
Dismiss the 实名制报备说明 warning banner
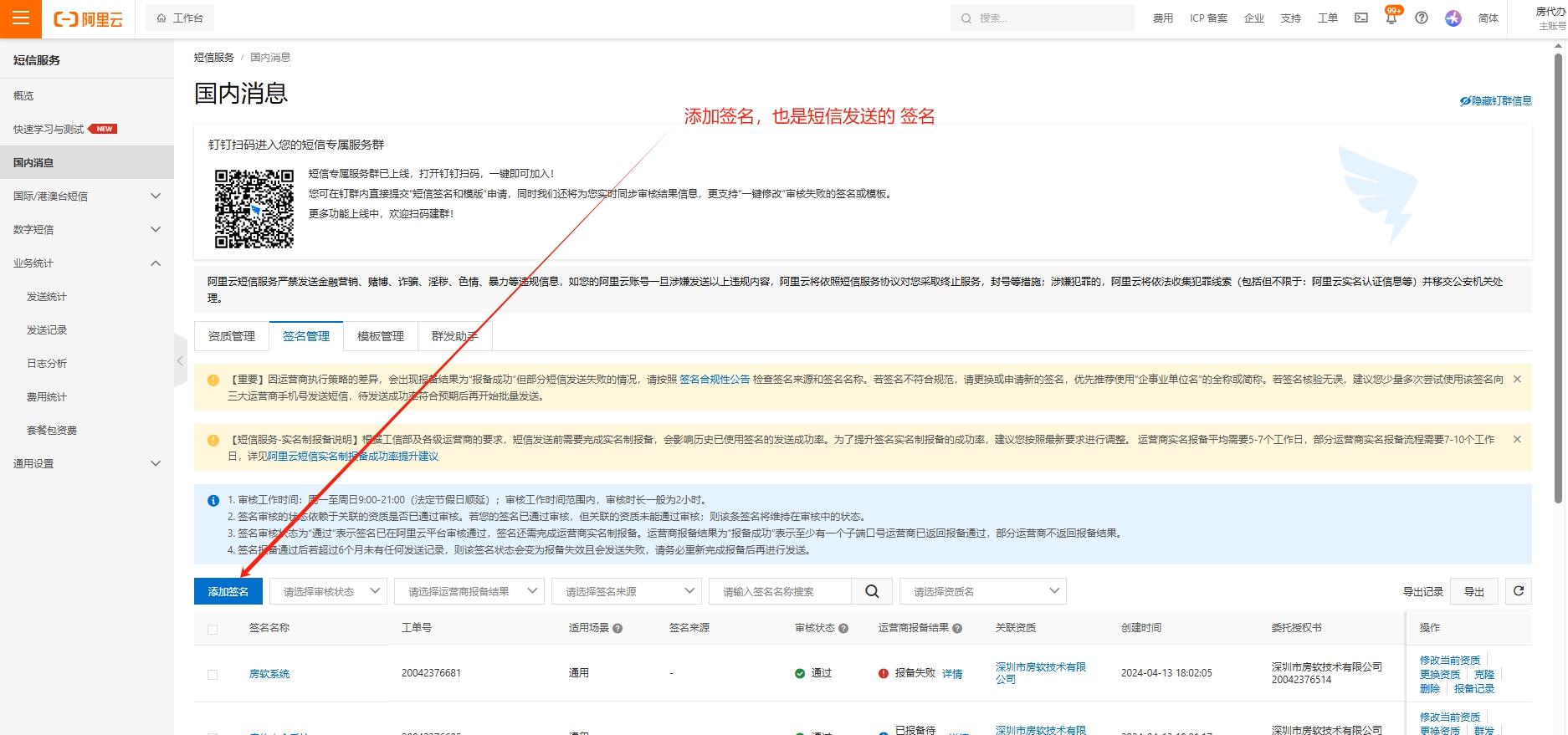pos(1517,439)
